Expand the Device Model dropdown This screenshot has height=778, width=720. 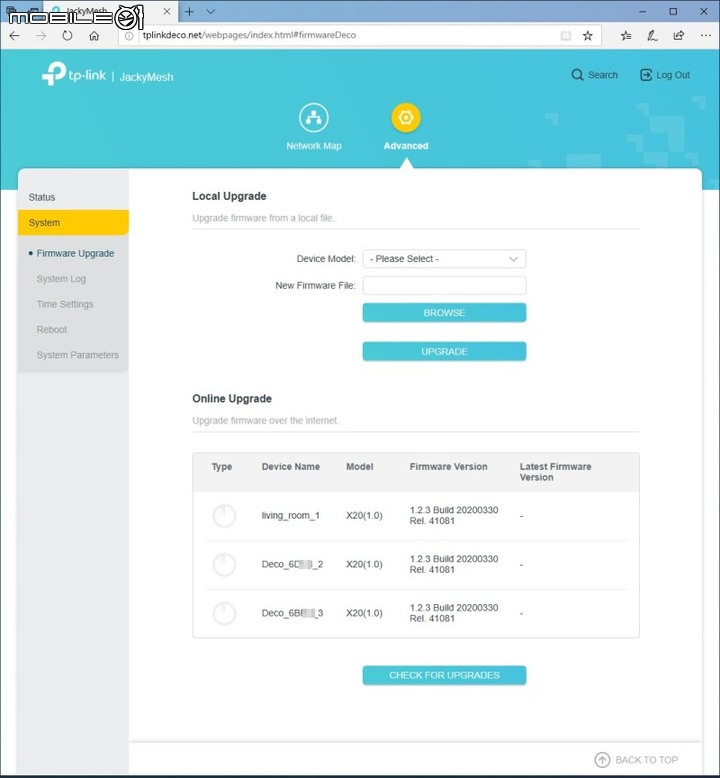click(x=444, y=259)
